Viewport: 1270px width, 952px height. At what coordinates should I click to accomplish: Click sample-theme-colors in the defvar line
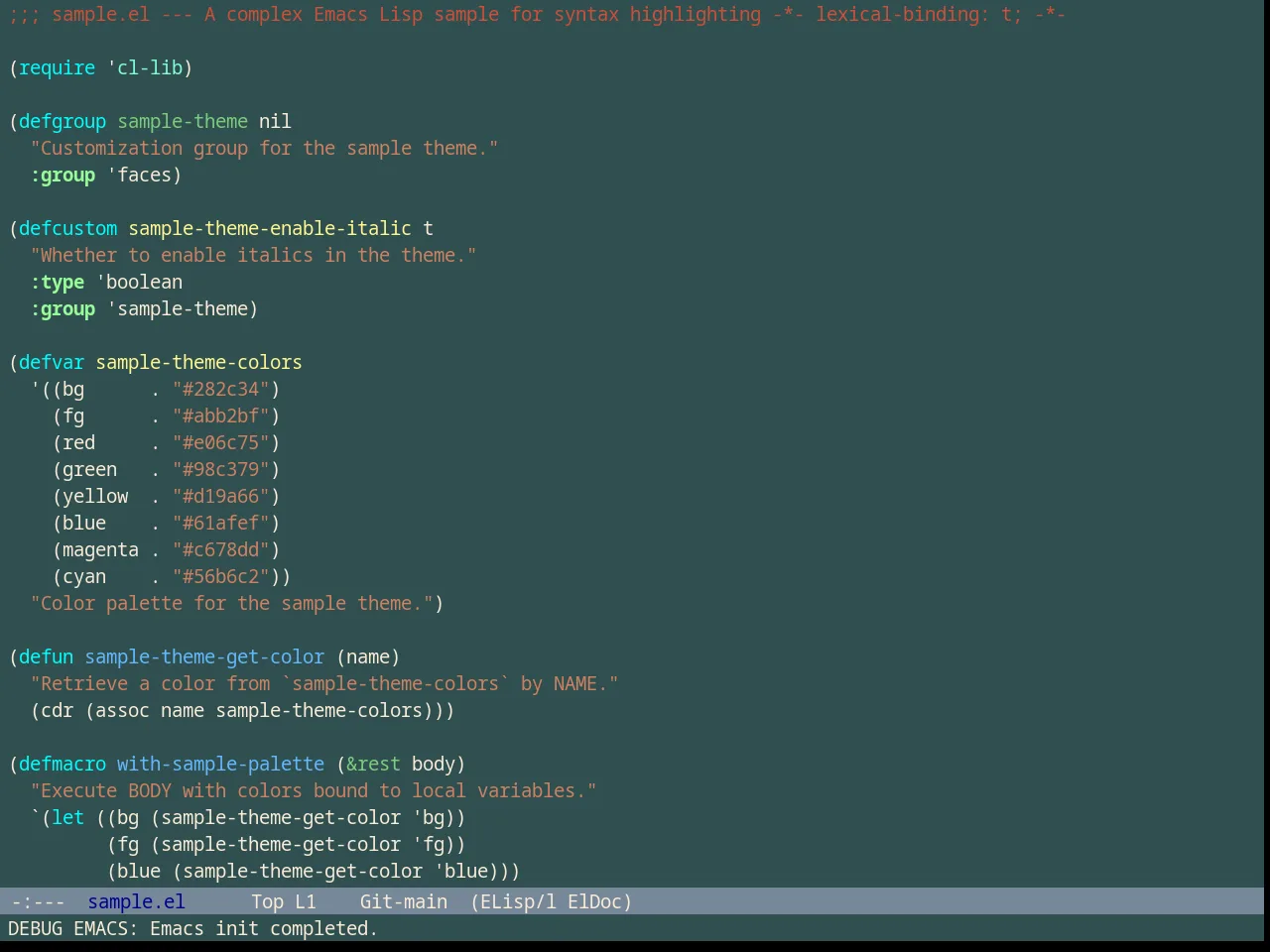(198, 362)
